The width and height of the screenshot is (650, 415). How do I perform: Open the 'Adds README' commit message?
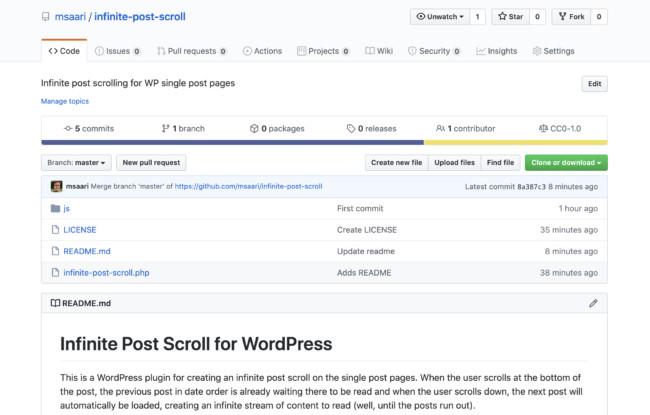tap(364, 273)
